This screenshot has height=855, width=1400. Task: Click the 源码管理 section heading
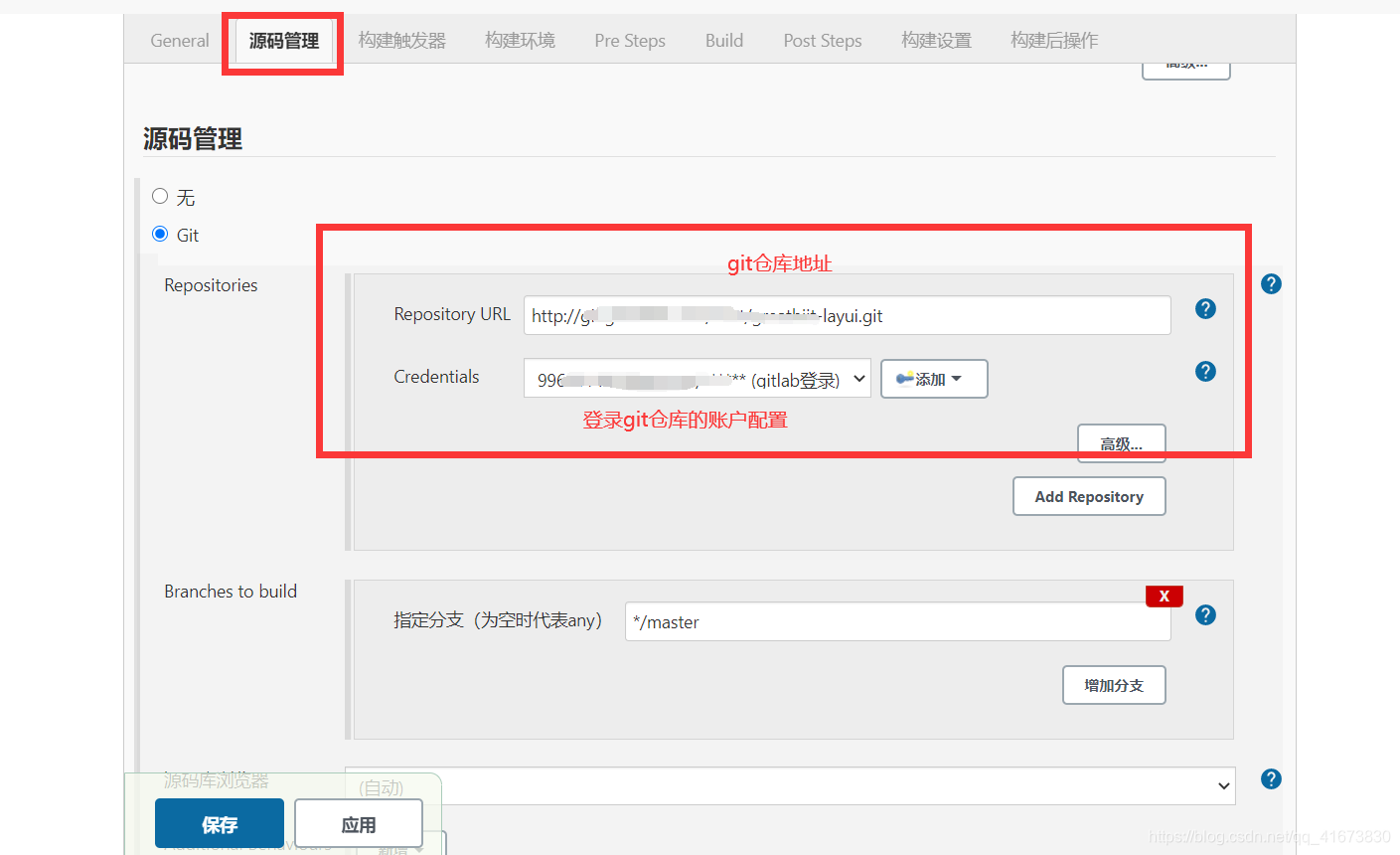tap(193, 138)
